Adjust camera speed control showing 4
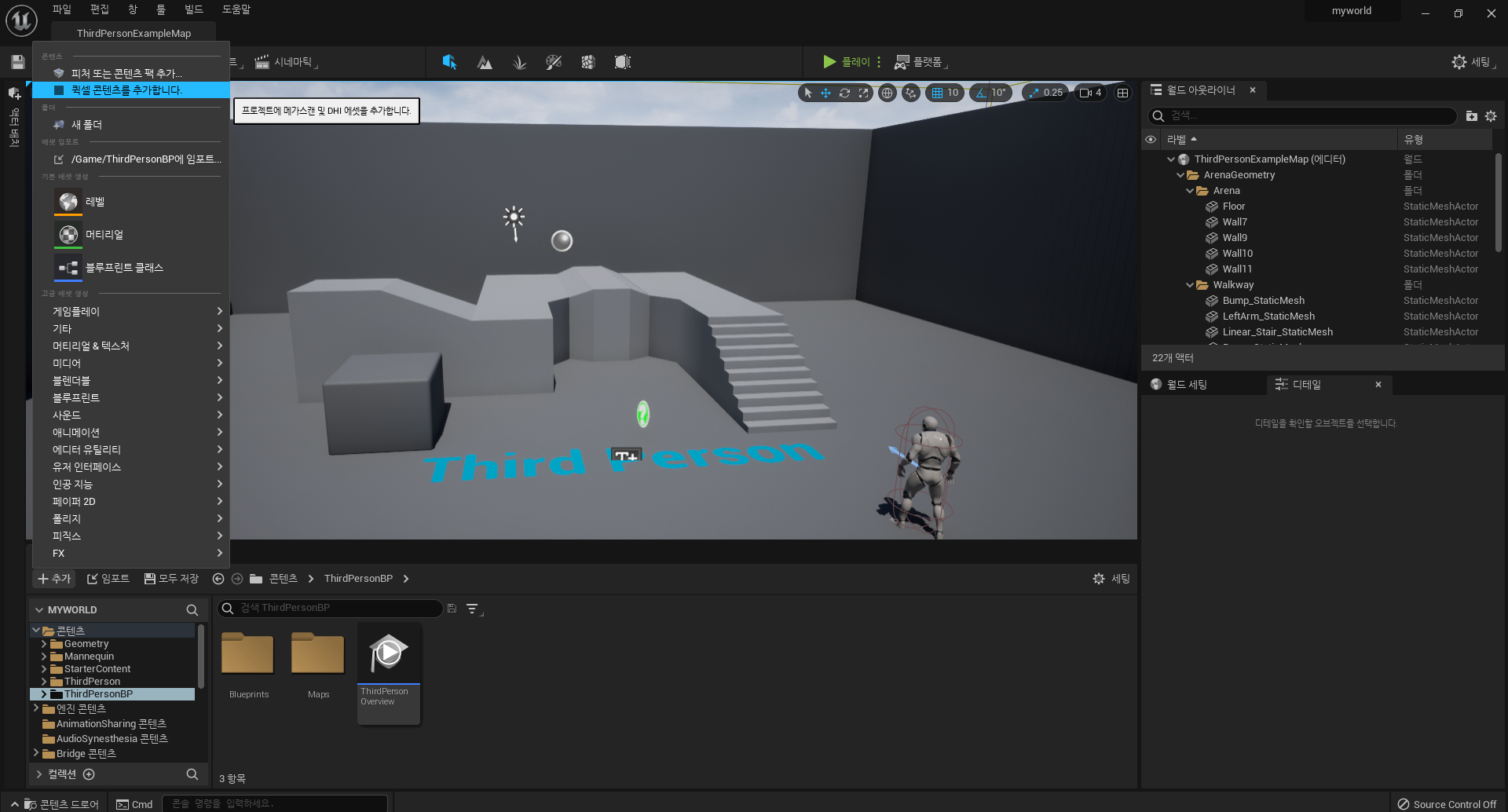This screenshot has width=1508, height=812. 1090,93
